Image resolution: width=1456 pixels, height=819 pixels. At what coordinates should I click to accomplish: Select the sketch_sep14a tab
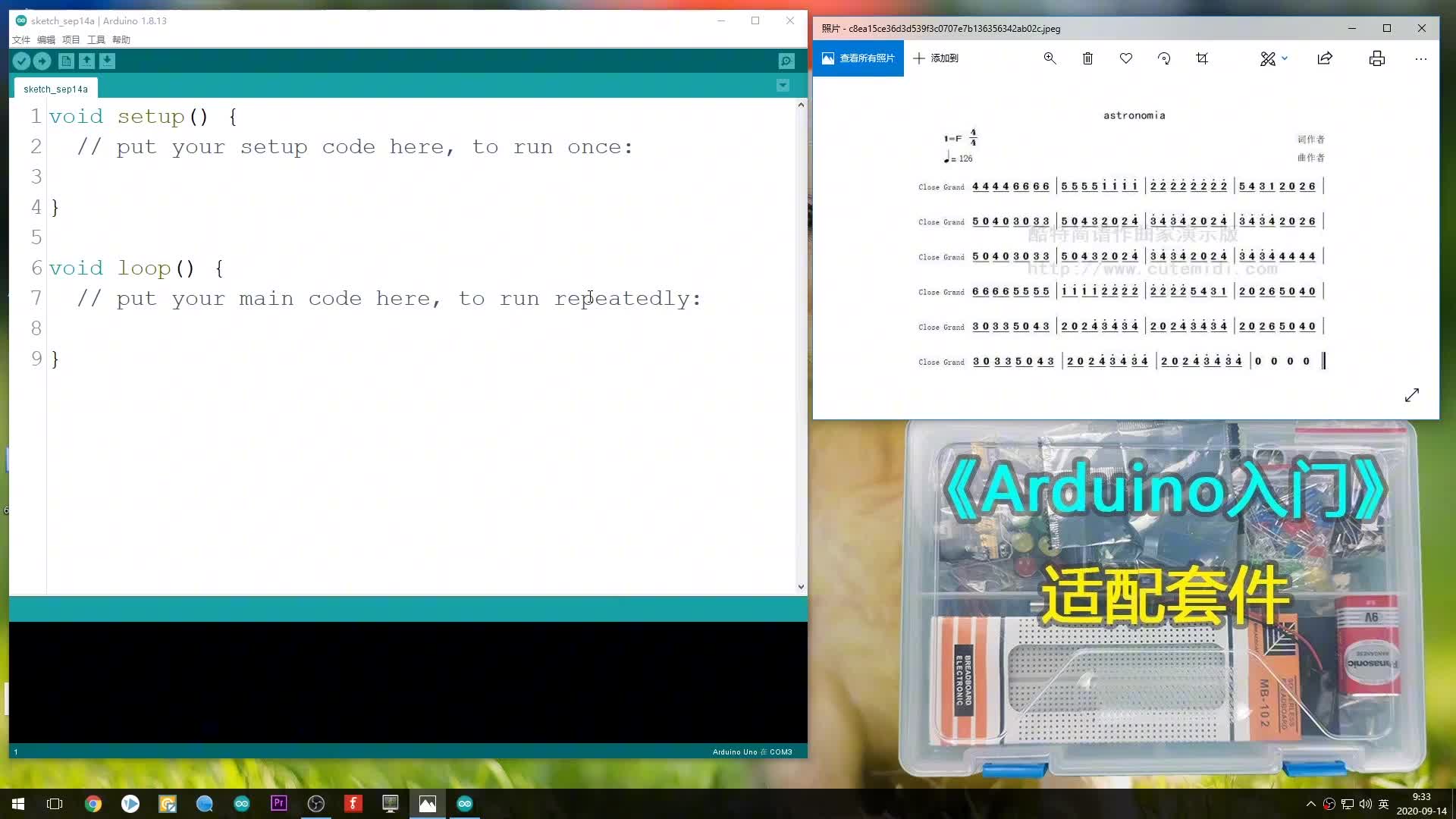[55, 89]
